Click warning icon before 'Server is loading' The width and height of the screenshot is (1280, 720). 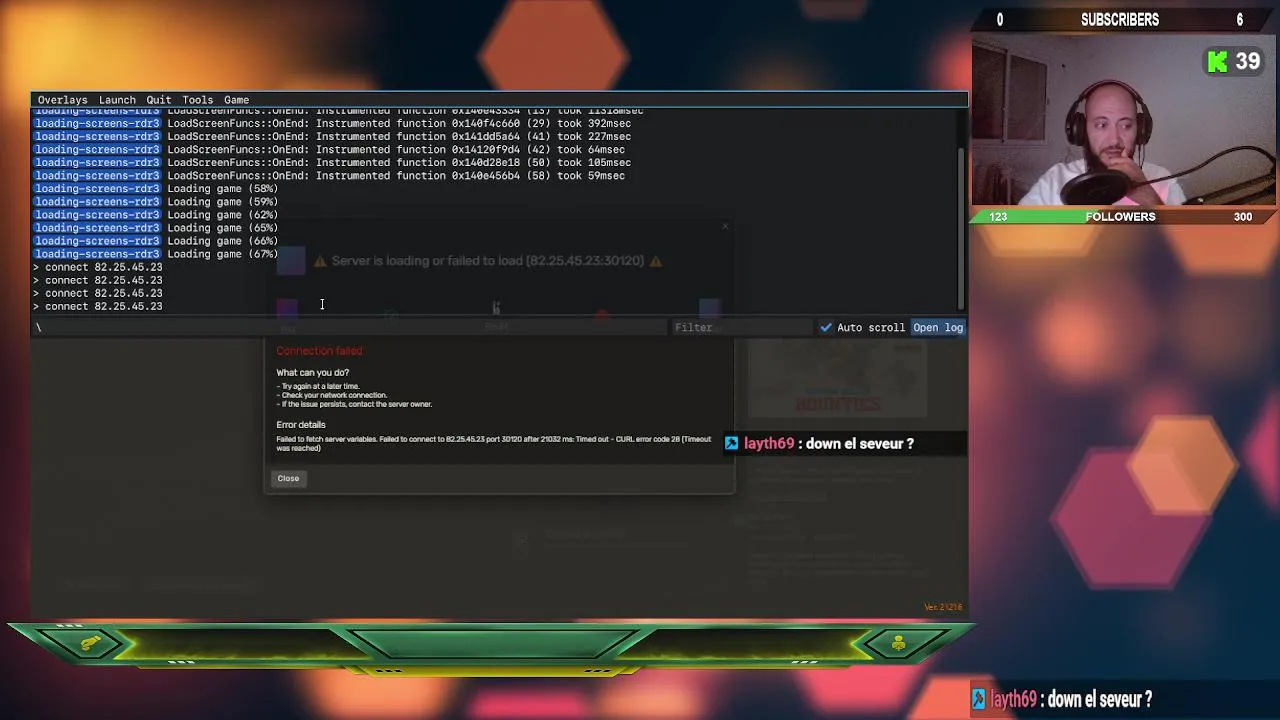[320, 261]
